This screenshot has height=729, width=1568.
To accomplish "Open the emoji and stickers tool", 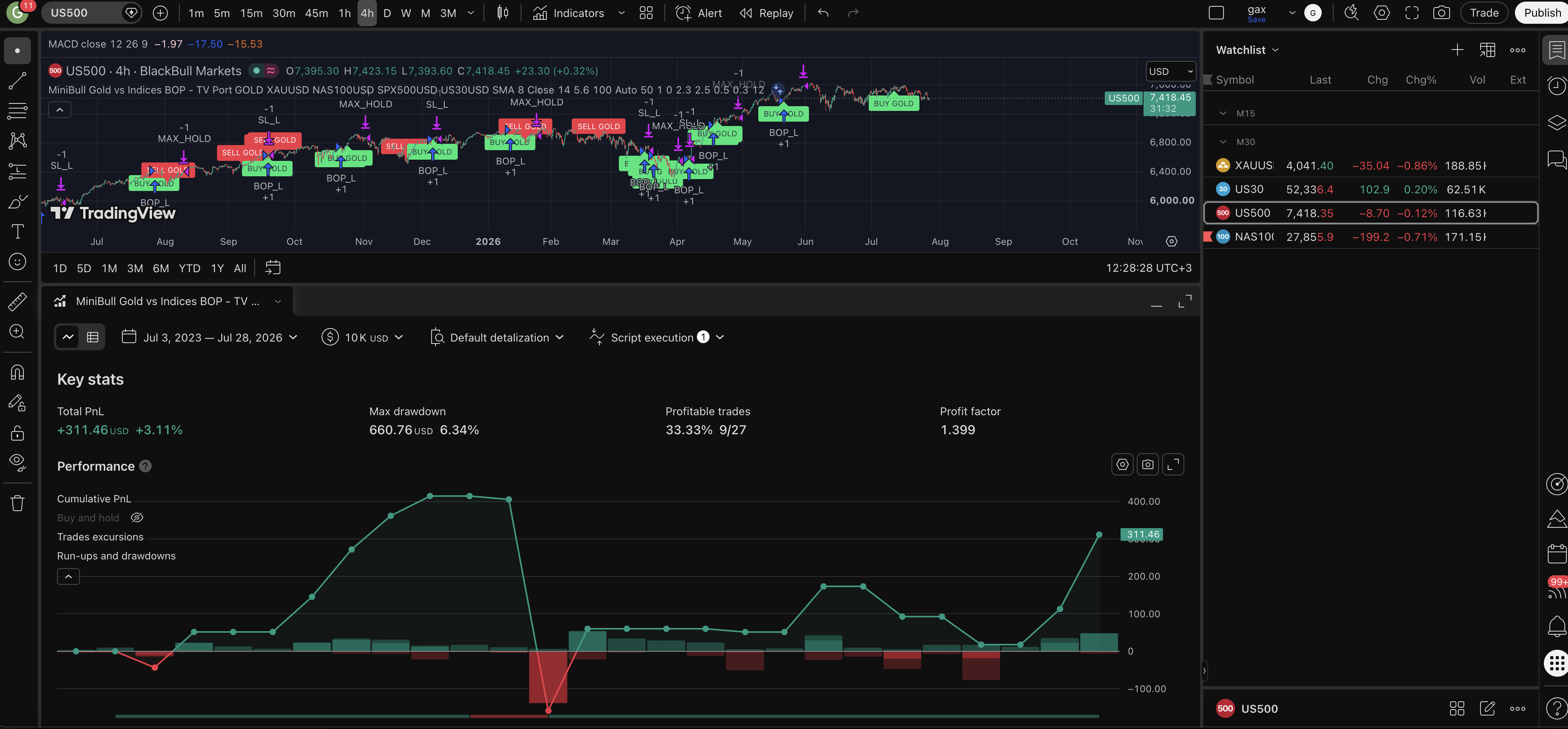I will [x=17, y=262].
